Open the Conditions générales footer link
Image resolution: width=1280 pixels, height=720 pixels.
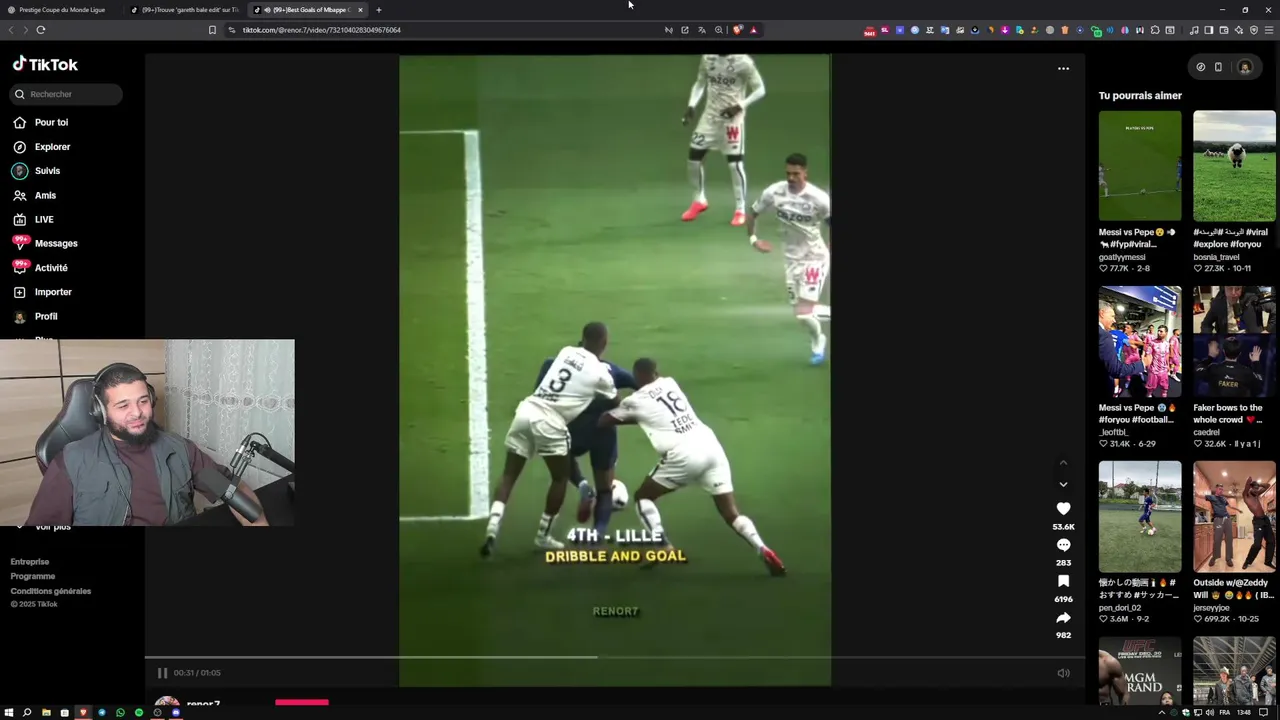click(x=51, y=591)
